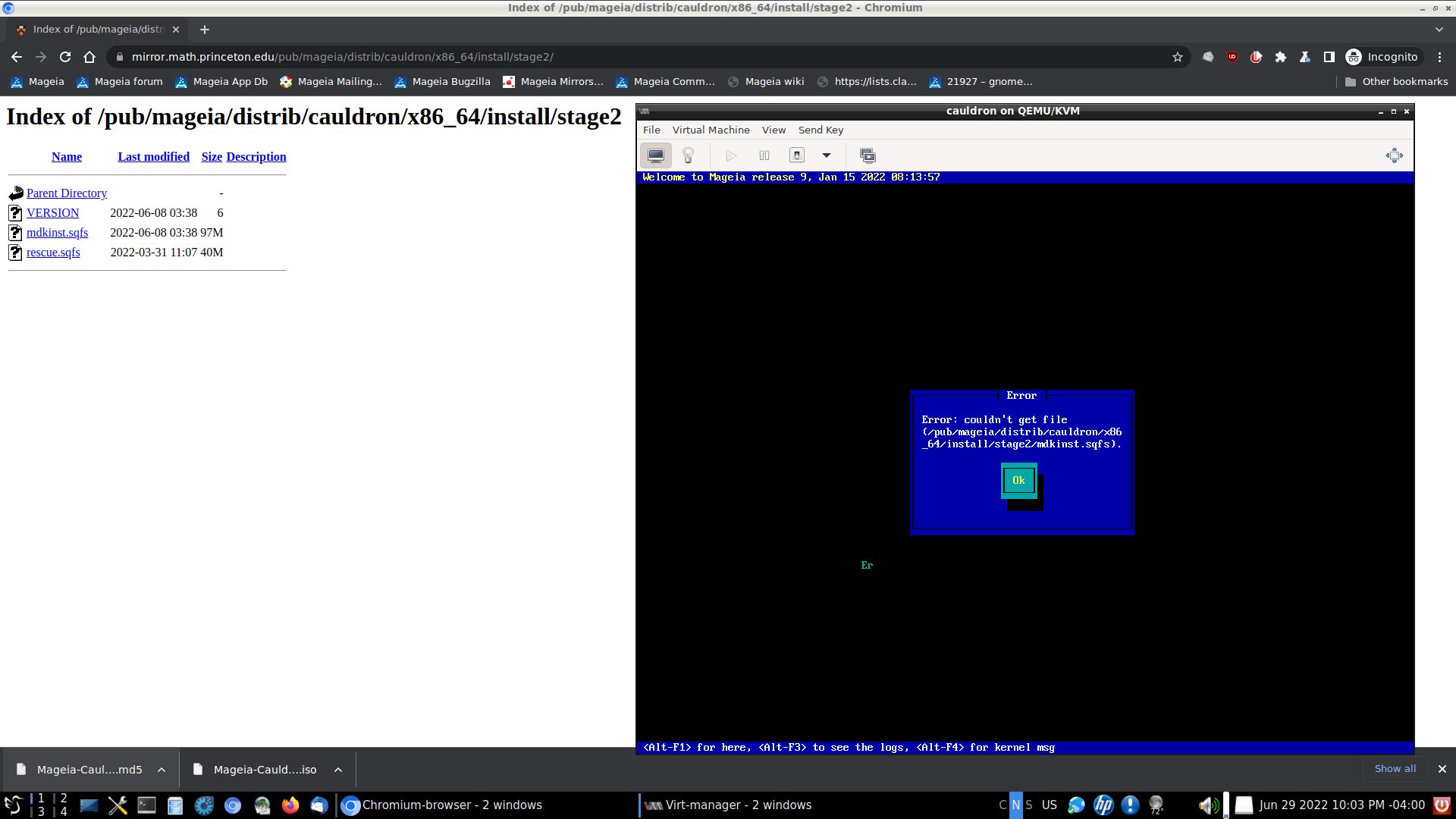This screenshot has height=819, width=1456.
Task: Click Ok in the installer Error dialog
Action: 1018,481
